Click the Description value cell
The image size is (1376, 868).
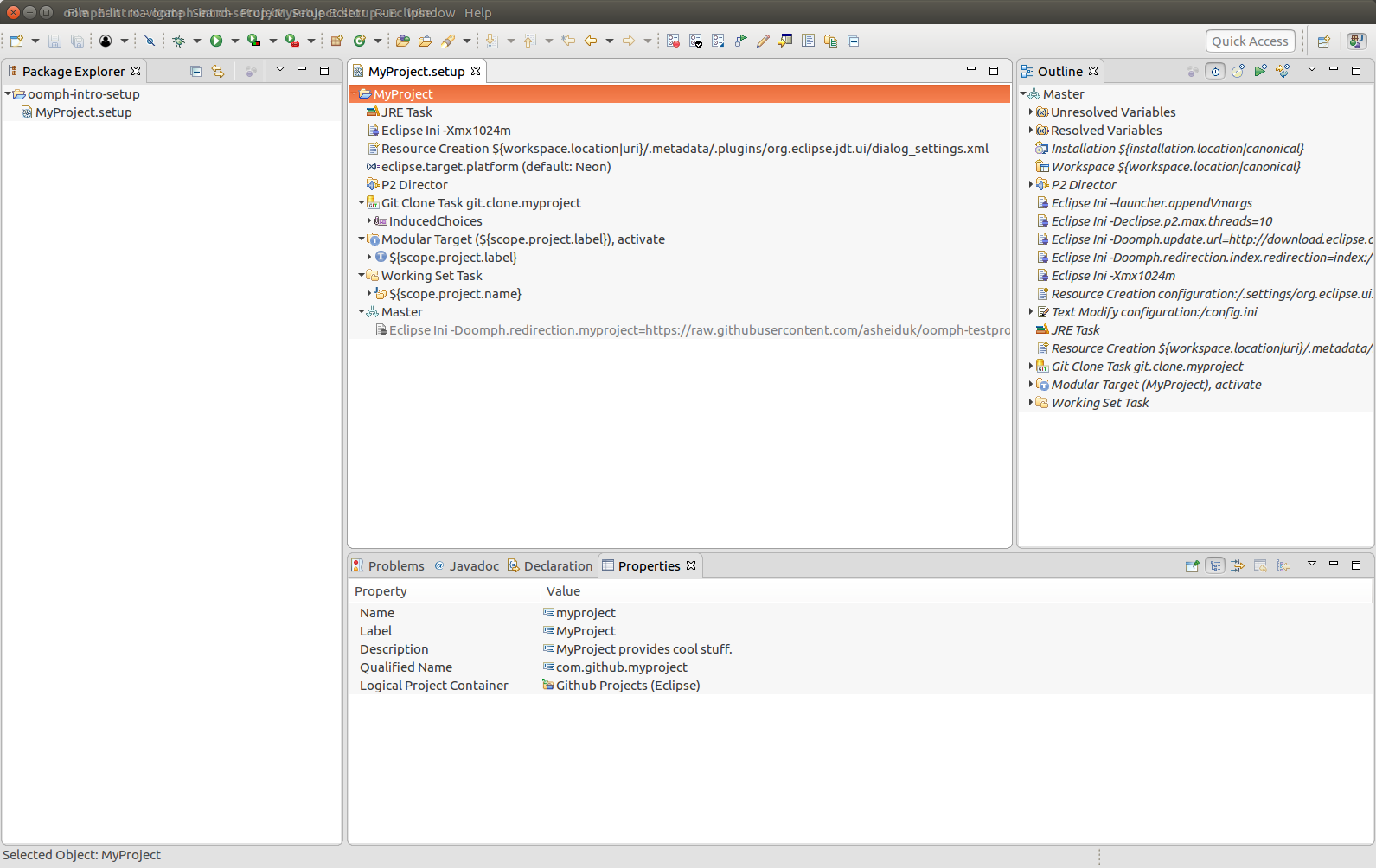(956, 648)
